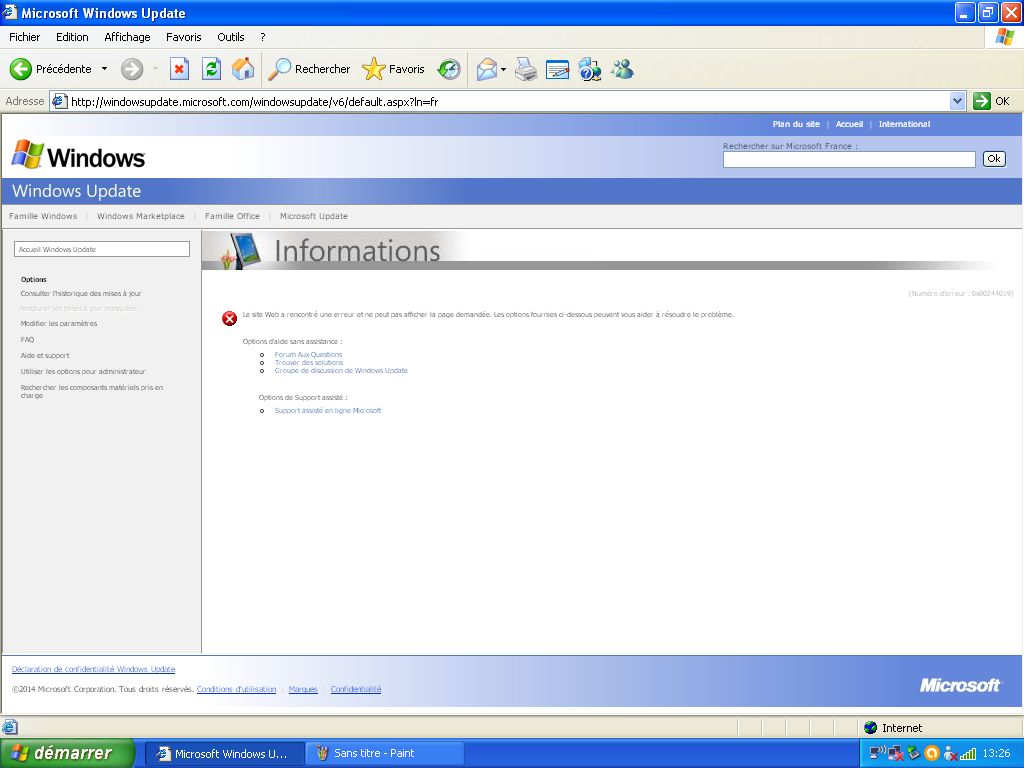The width and height of the screenshot is (1024, 768).
Task: Open the Affichage menu
Action: pyautogui.click(x=127, y=37)
